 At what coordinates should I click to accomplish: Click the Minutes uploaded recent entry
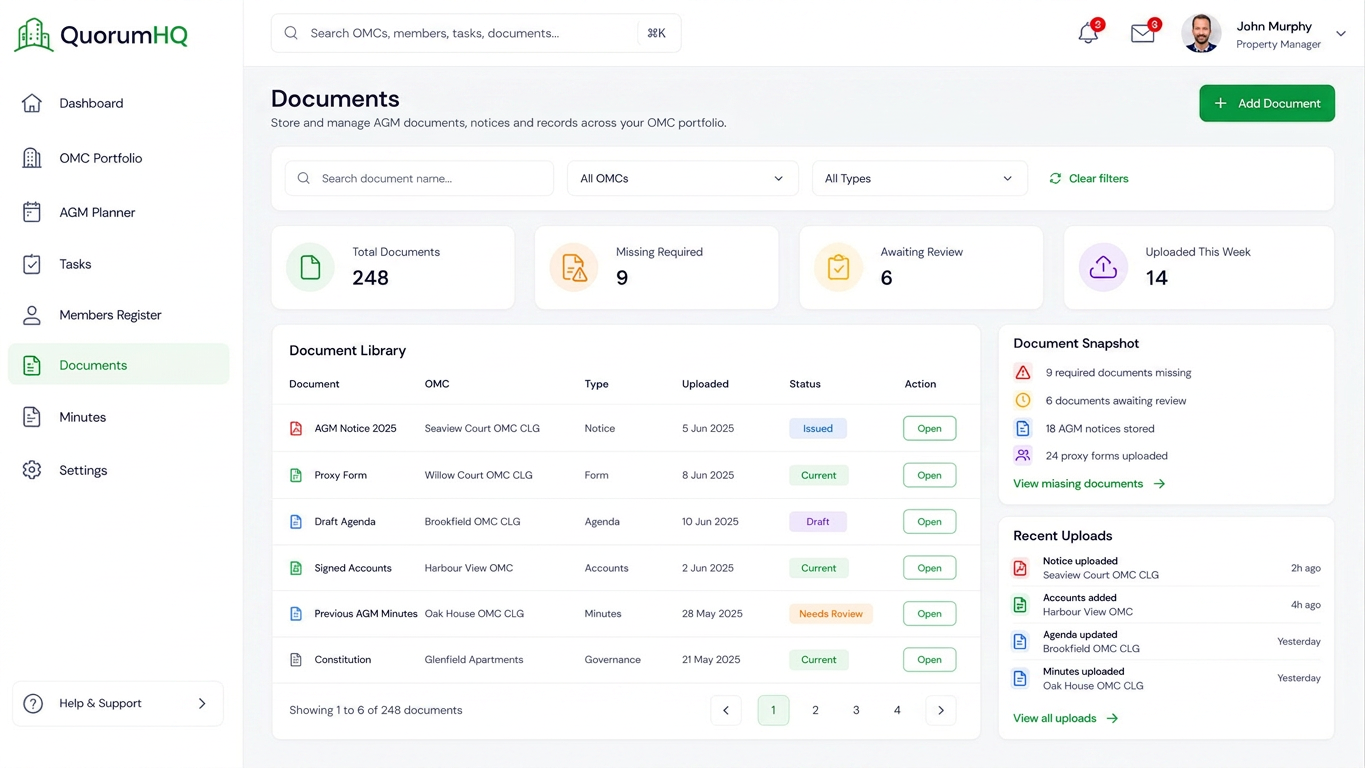1166,678
